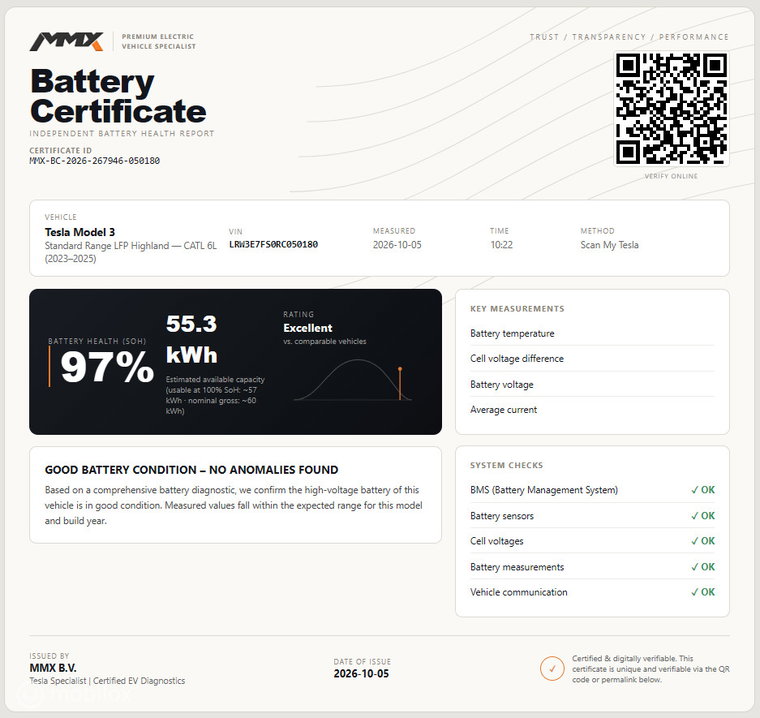Click the 'Average current' measurement row
The height and width of the screenshot is (718, 760).
pos(592,410)
